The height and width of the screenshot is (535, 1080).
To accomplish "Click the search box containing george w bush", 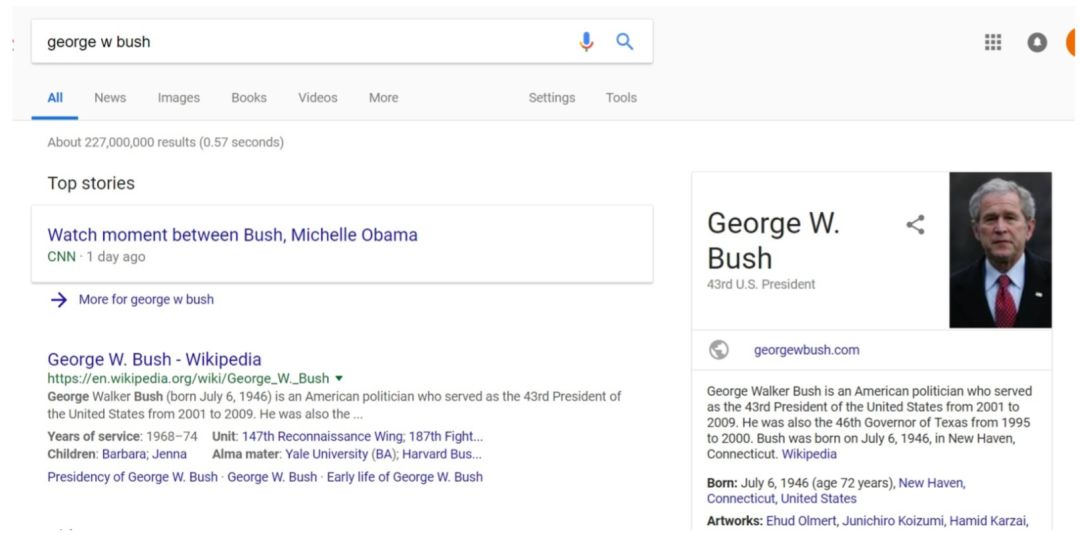I will pos(300,42).
